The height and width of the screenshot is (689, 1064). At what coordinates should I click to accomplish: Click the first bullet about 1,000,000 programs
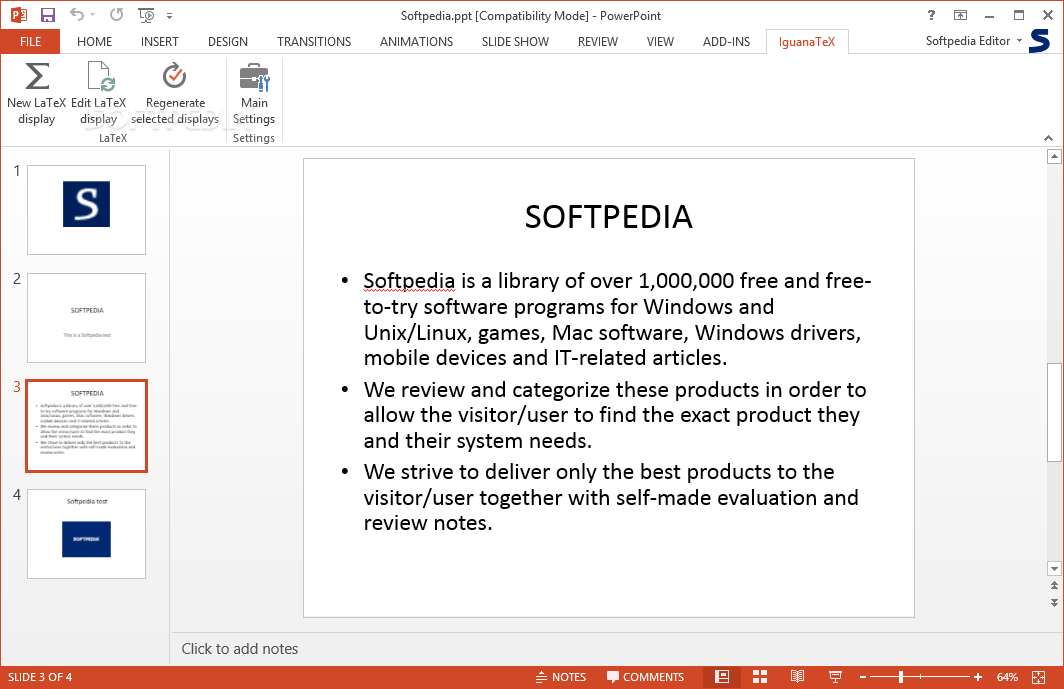(617, 319)
